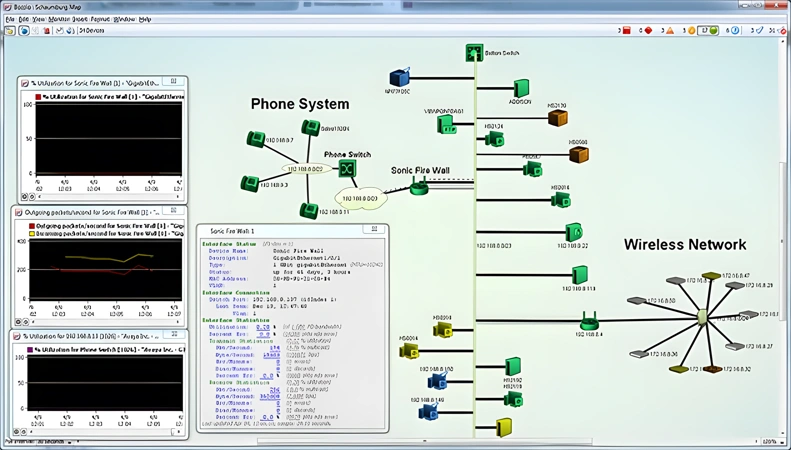791x450 pixels.
Task: Select the wireless access point icon on backbone
Action: tap(589, 321)
